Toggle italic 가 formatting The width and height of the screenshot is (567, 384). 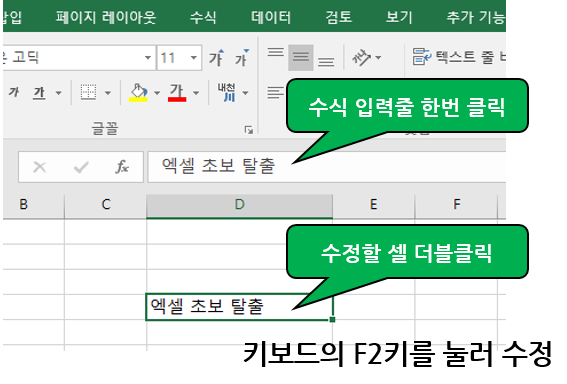coord(14,93)
